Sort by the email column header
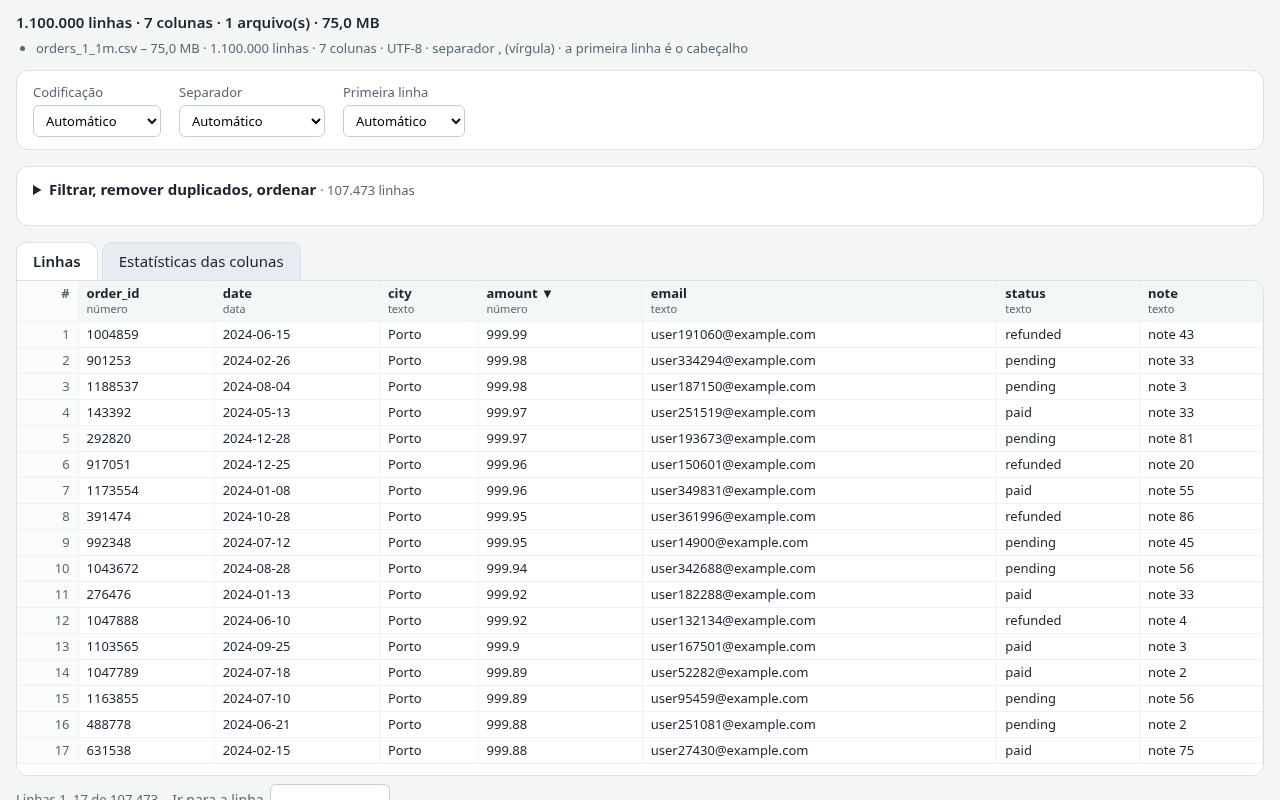Viewport: 1280px width, 800px height. [x=820, y=301]
